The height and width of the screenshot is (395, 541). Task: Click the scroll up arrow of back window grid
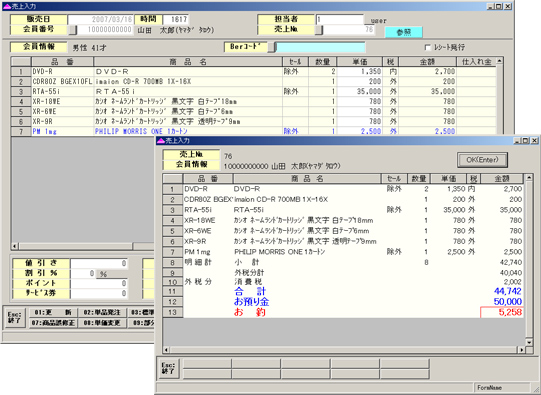499,61
